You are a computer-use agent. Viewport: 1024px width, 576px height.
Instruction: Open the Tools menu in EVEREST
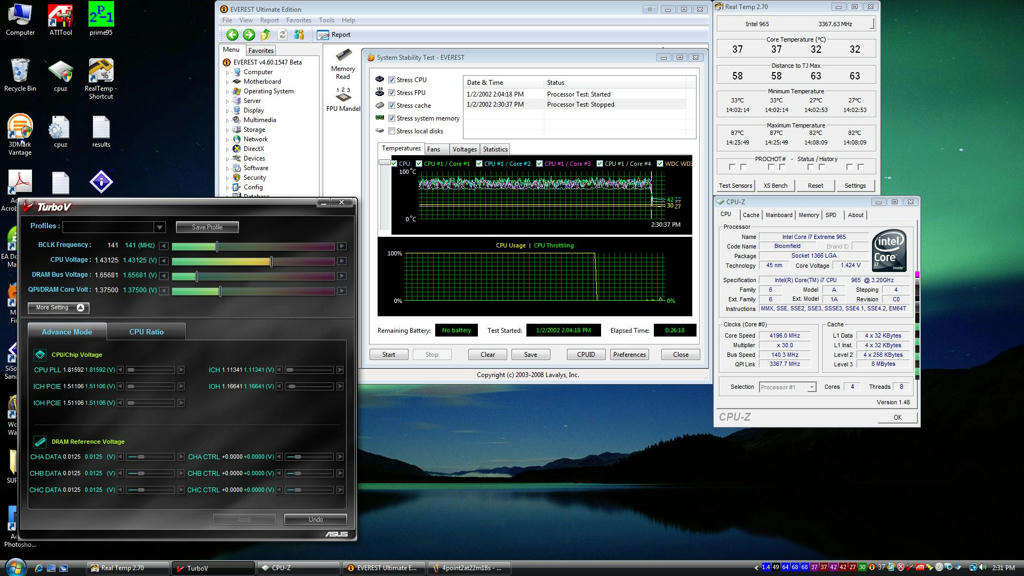(327, 20)
